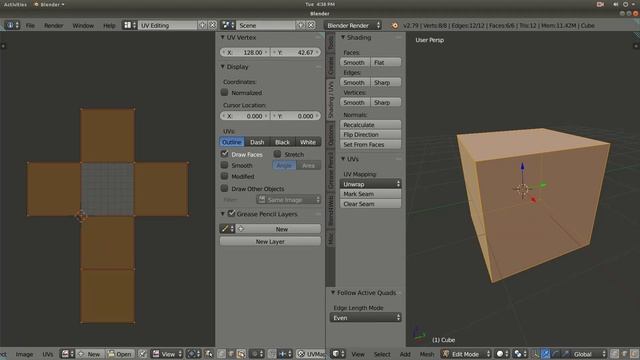Image resolution: width=640 pixels, height=360 pixels.
Task: Click the Flip Direction button
Action: click(x=371, y=134)
